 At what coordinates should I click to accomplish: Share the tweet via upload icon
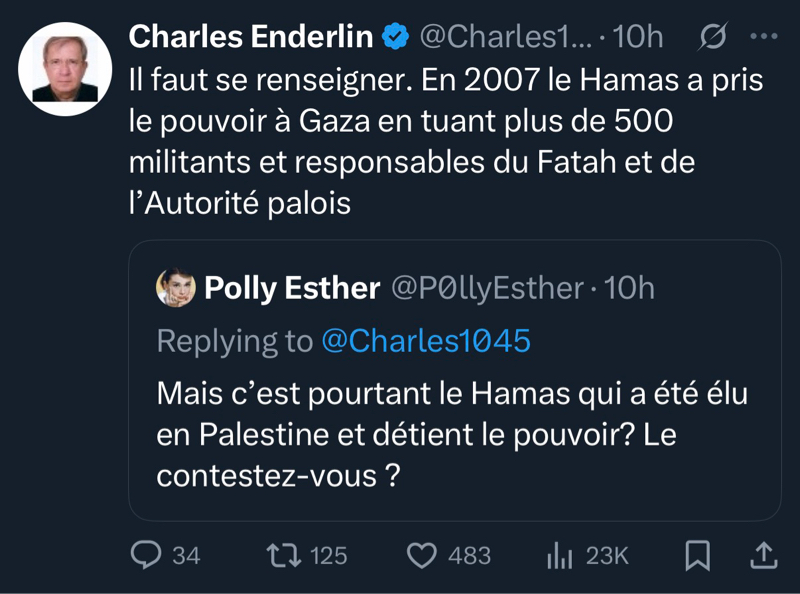tap(760, 554)
